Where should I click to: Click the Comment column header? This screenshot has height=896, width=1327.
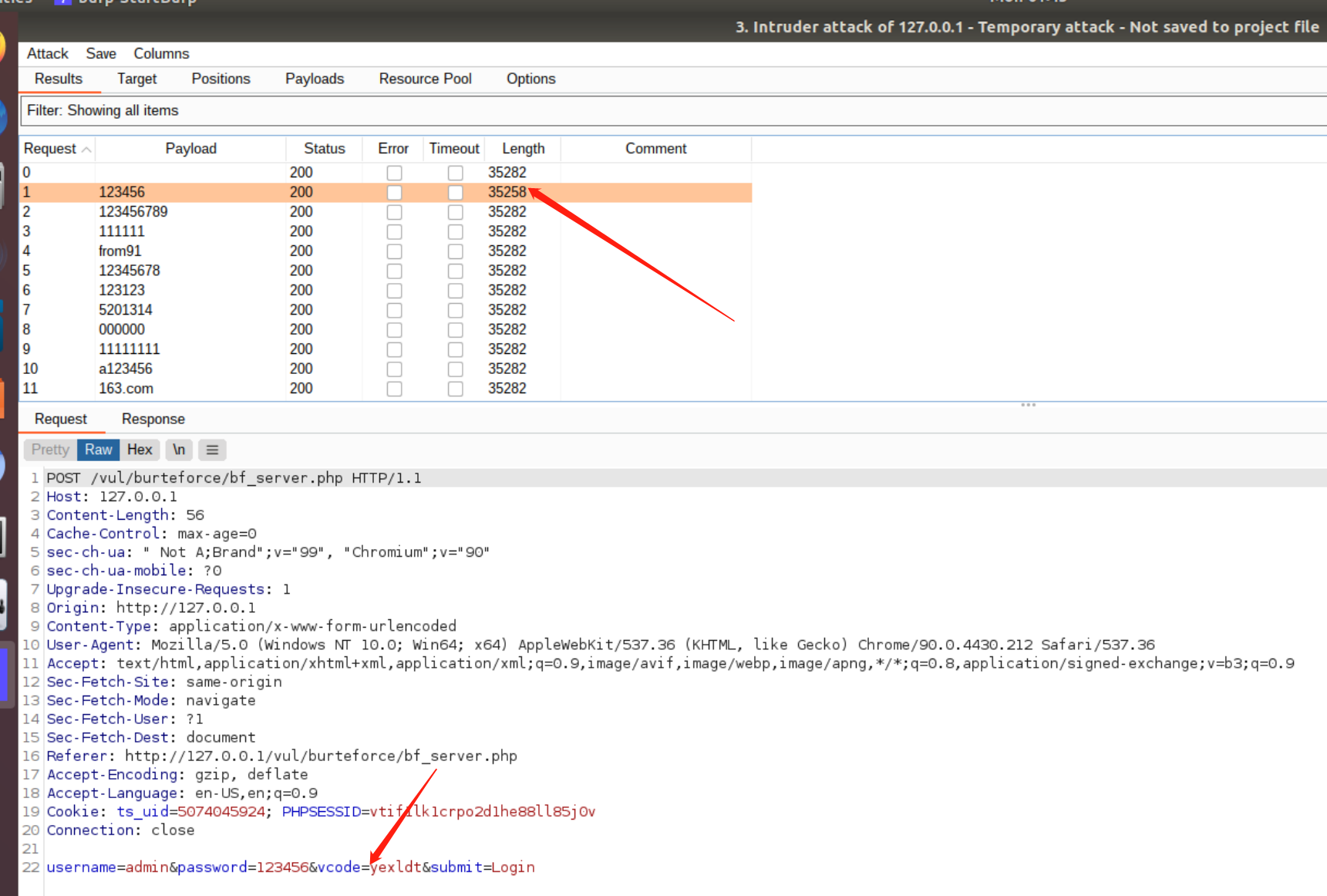(x=655, y=149)
